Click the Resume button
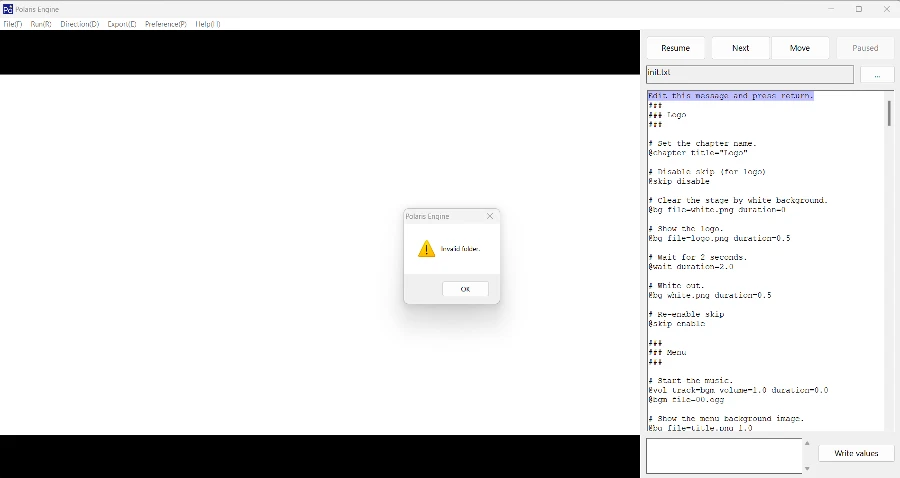Image resolution: width=900 pixels, height=478 pixels. 675,48
